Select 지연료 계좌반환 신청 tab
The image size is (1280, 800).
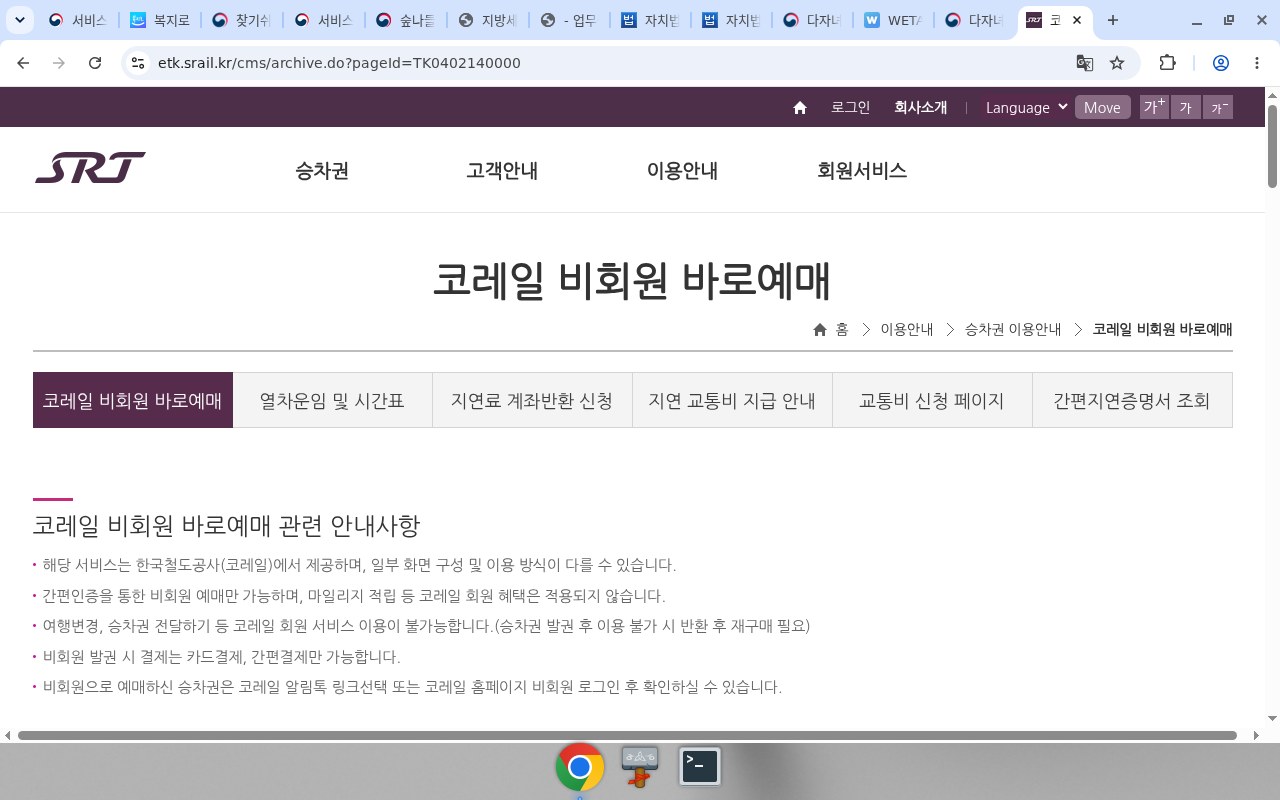(532, 400)
